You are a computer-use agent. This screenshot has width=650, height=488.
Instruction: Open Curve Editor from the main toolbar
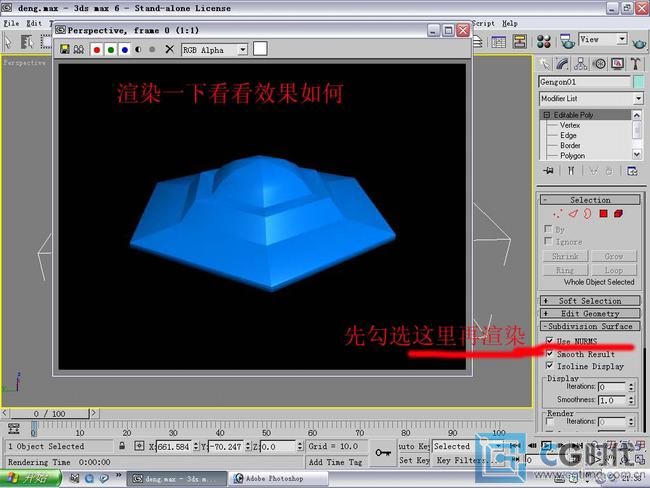[x=498, y=42]
